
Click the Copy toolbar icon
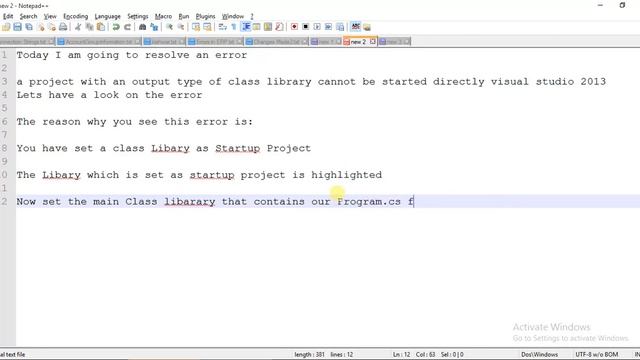[89, 27]
